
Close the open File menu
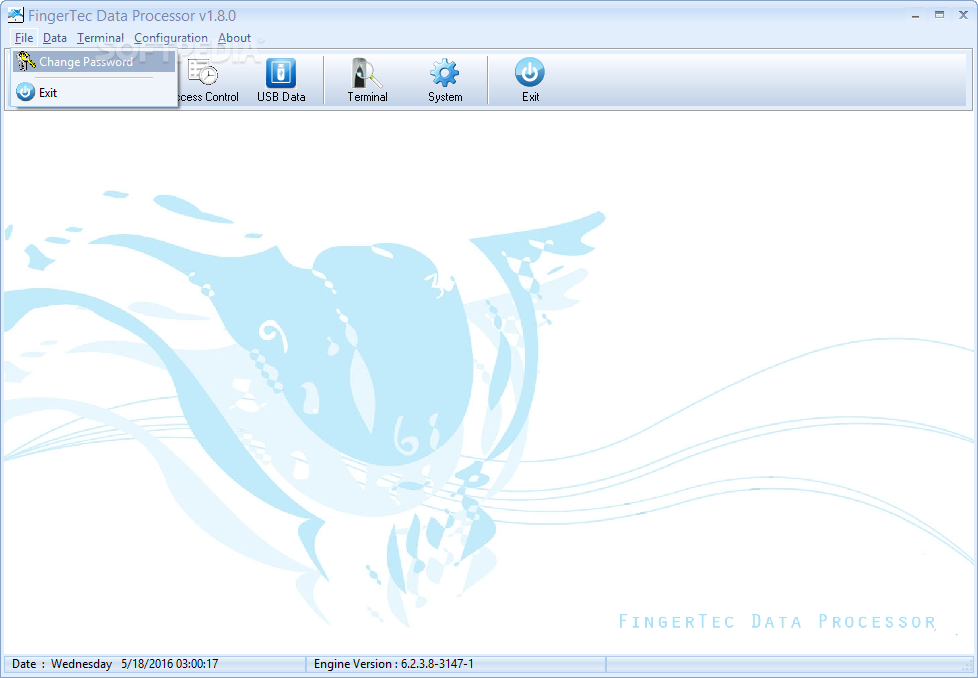(x=24, y=38)
